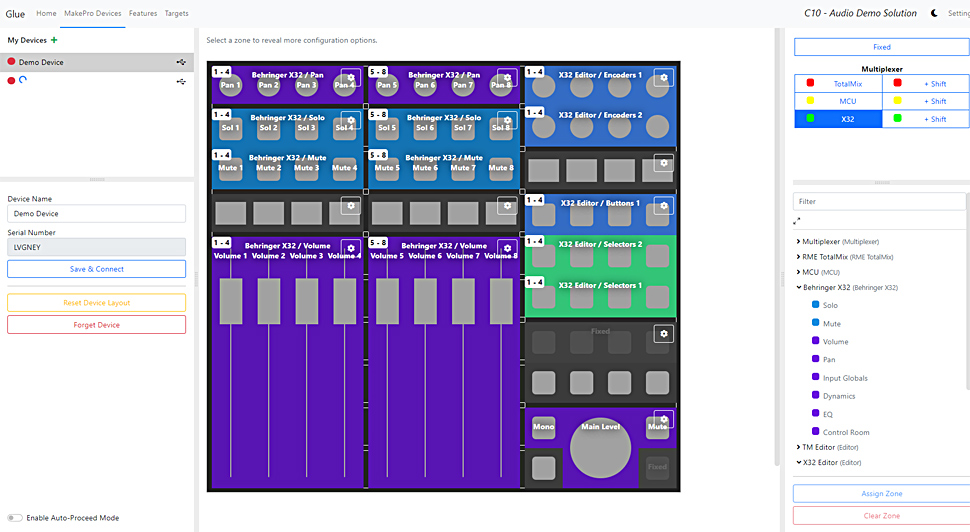
Task: Open settings gear of Volume 5-8 zone
Action: tap(507, 248)
